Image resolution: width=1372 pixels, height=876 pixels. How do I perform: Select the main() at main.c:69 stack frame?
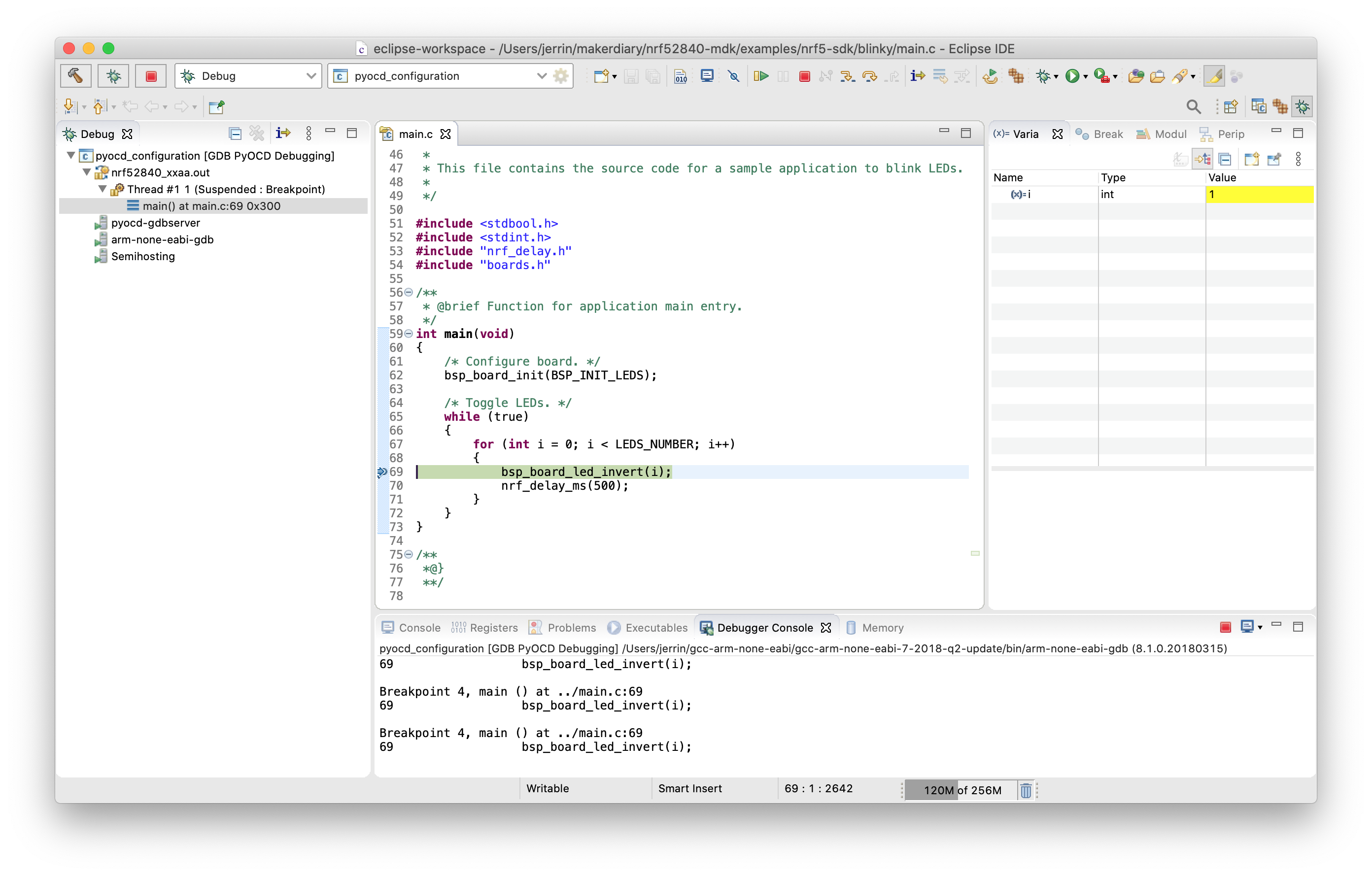coord(212,205)
